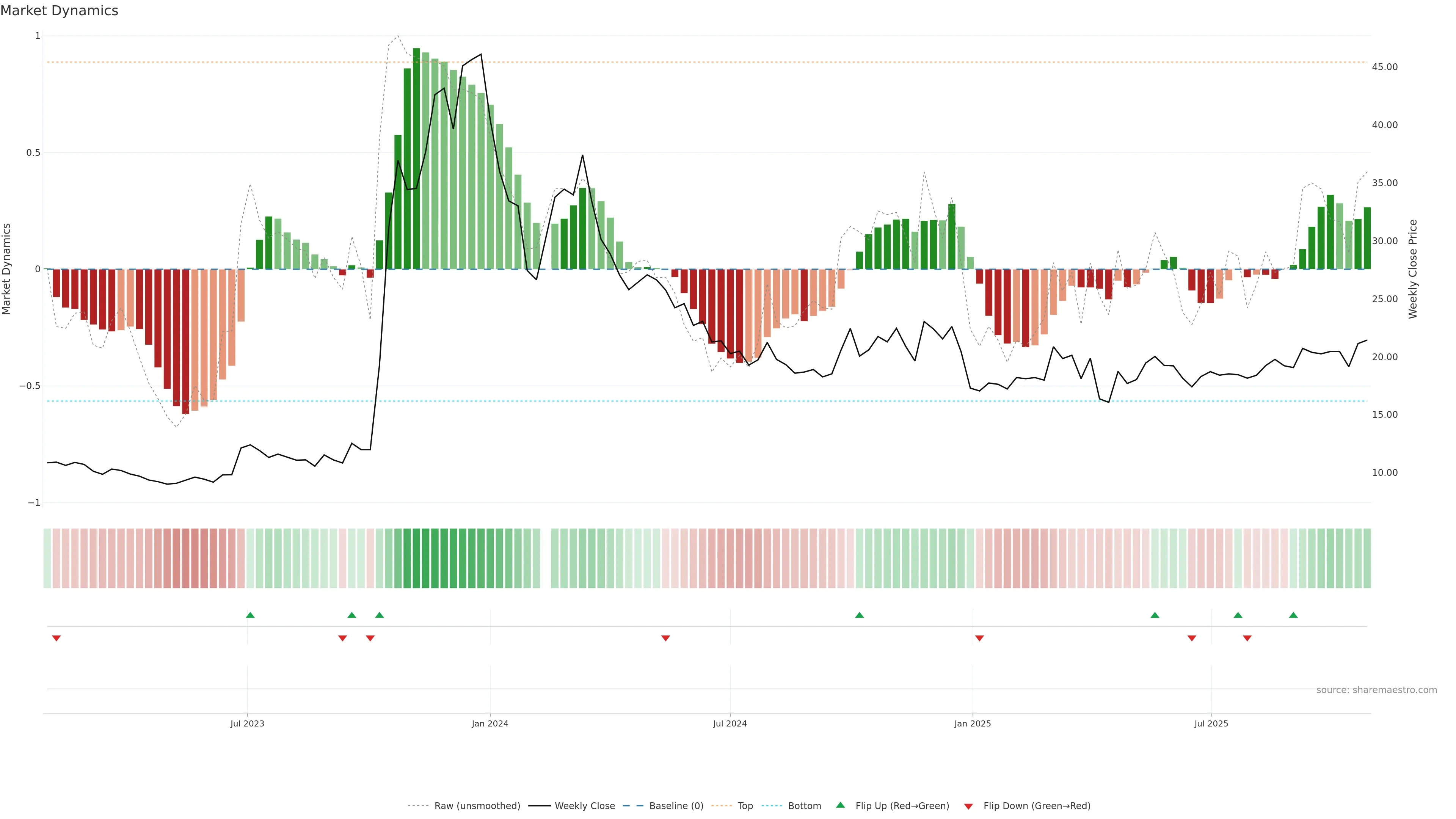Screen dimensions: 1456x819
Task: Click the Market Dynamics chart title
Action: coord(60,11)
